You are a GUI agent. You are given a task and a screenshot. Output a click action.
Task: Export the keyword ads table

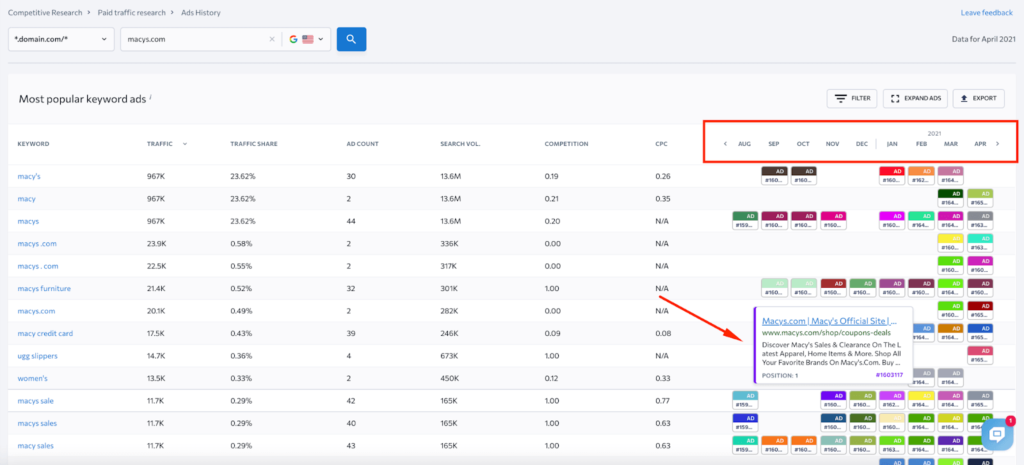click(x=978, y=99)
